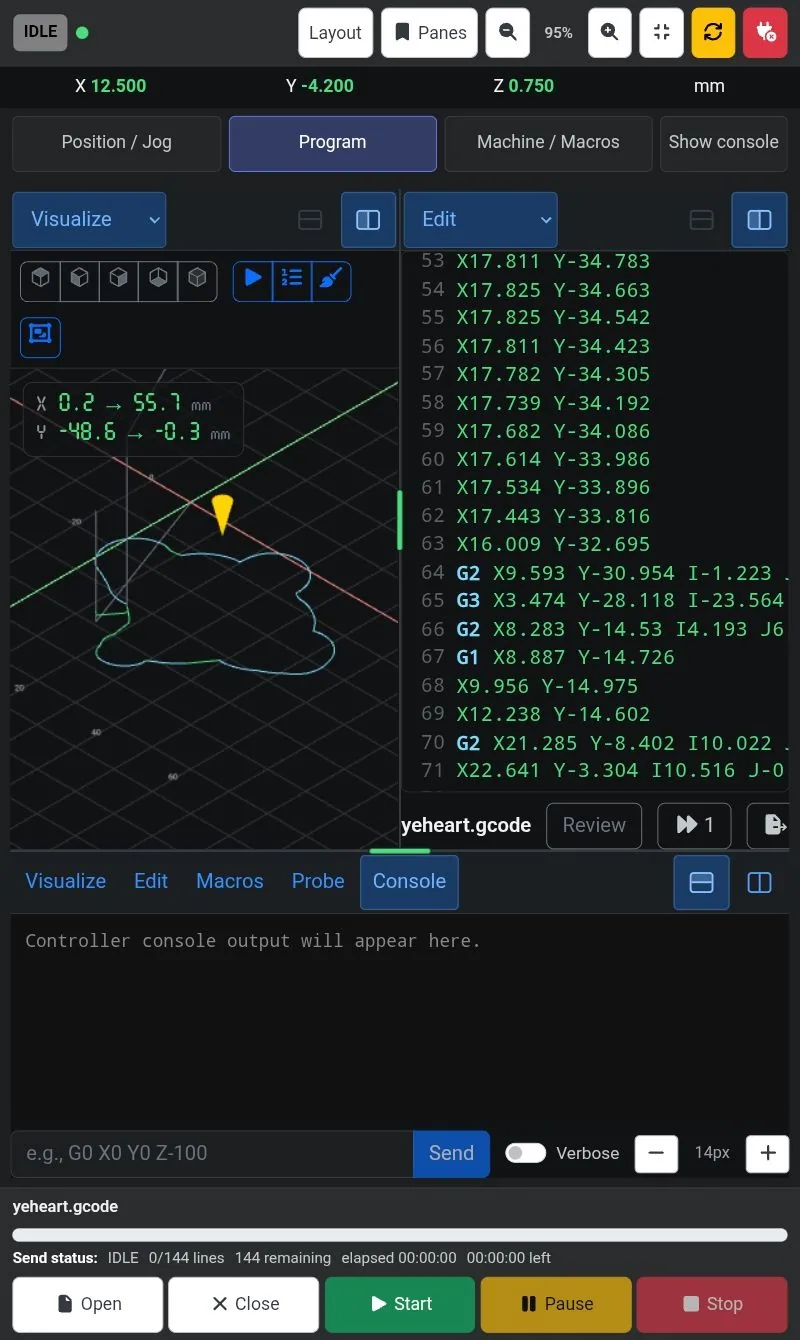800x1340 pixels.
Task: Pause the running job
Action: 556,1304
